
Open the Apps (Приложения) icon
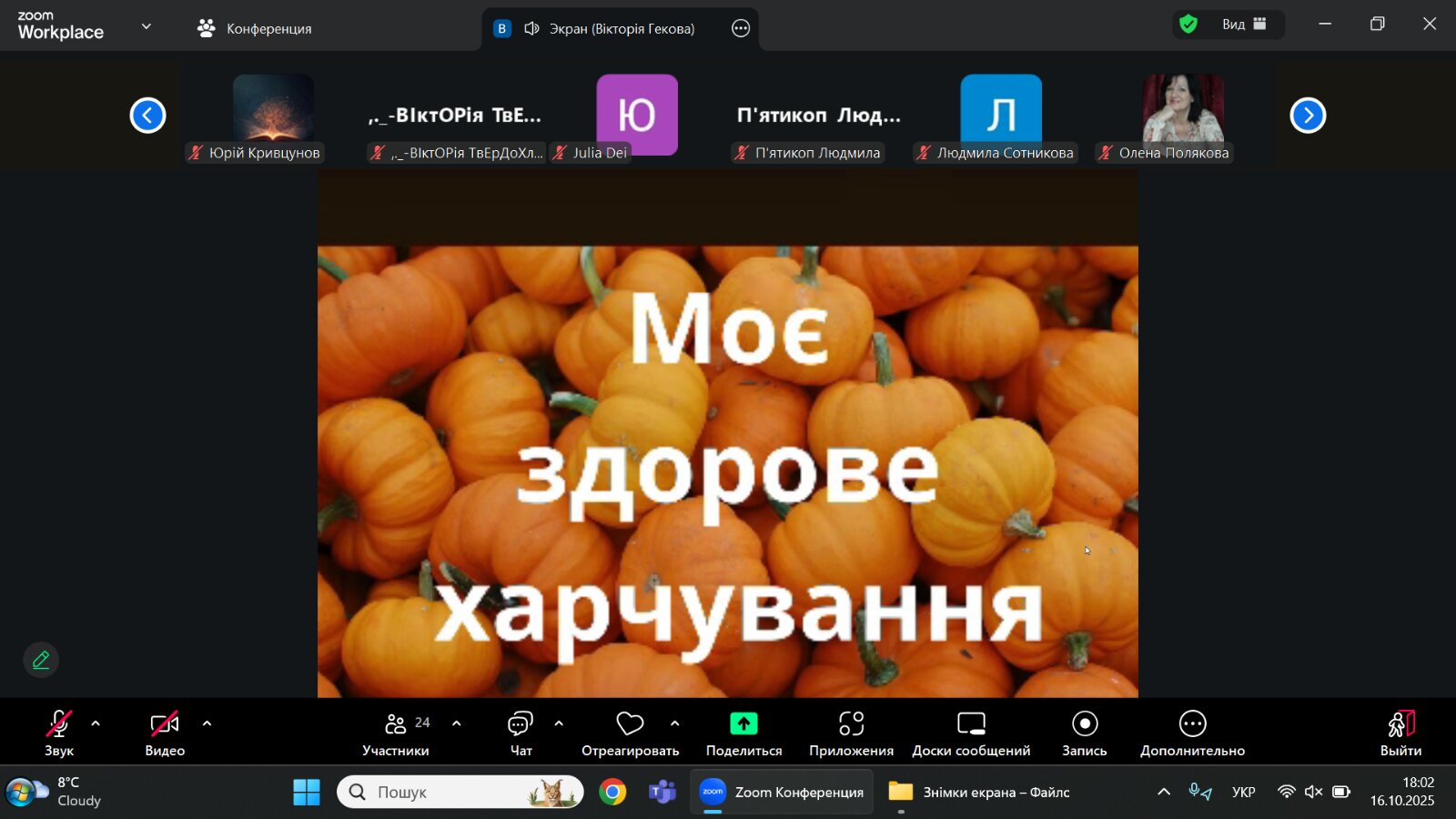pos(851,724)
